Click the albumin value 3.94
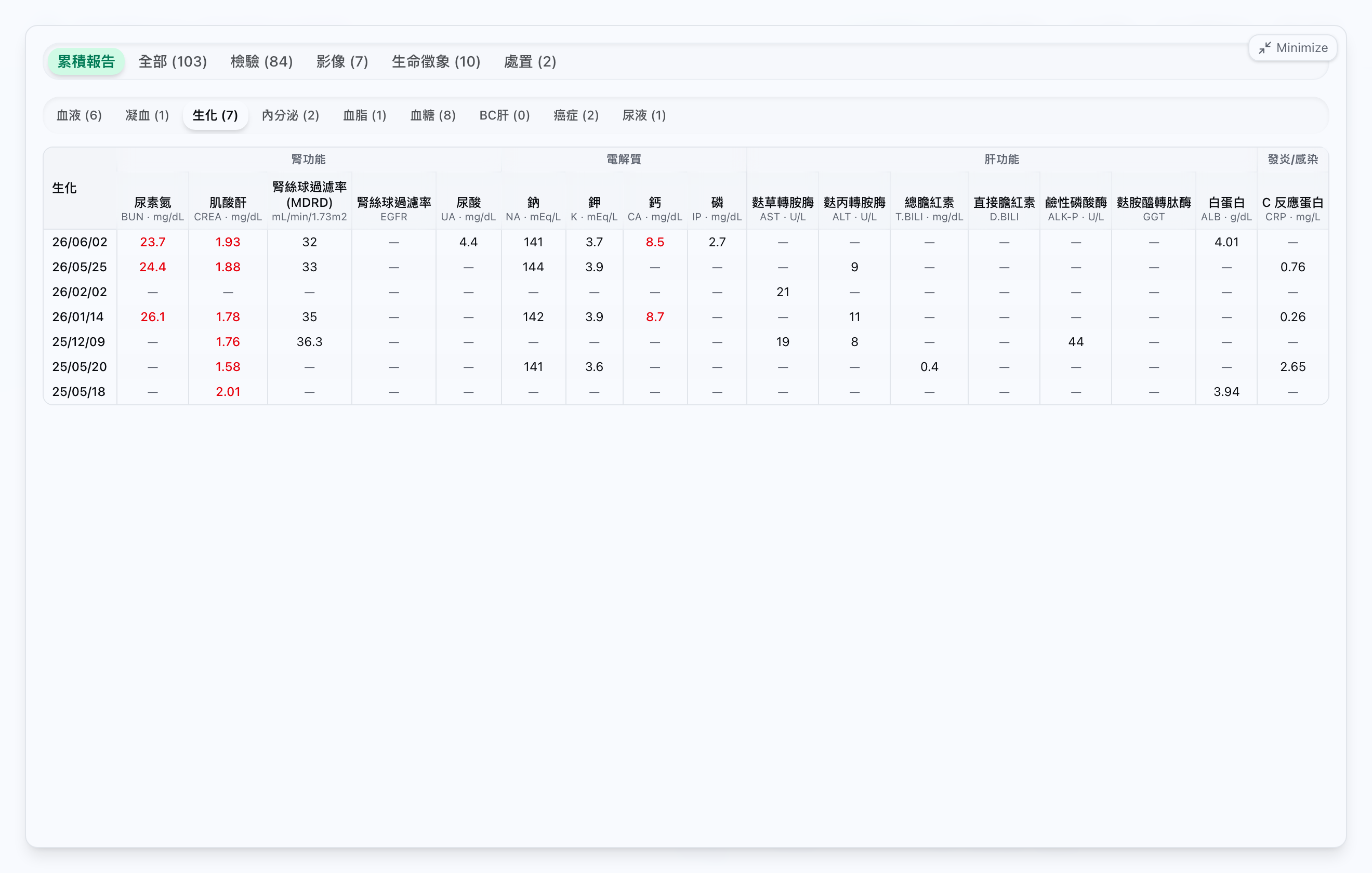The image size is (1372, 873). [1226, 392]
